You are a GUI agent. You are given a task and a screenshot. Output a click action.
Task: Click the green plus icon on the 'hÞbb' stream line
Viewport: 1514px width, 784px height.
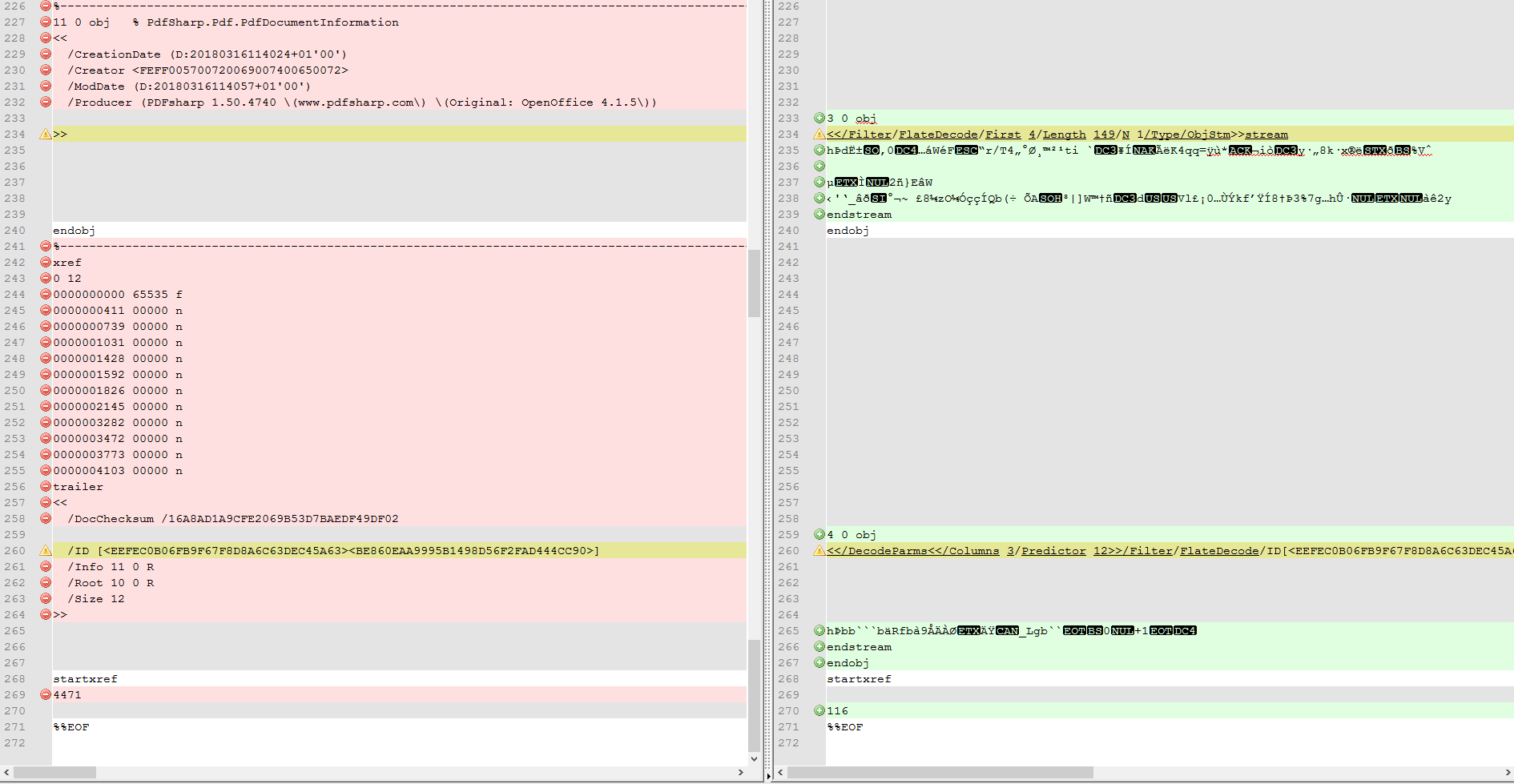pos(819,630)
